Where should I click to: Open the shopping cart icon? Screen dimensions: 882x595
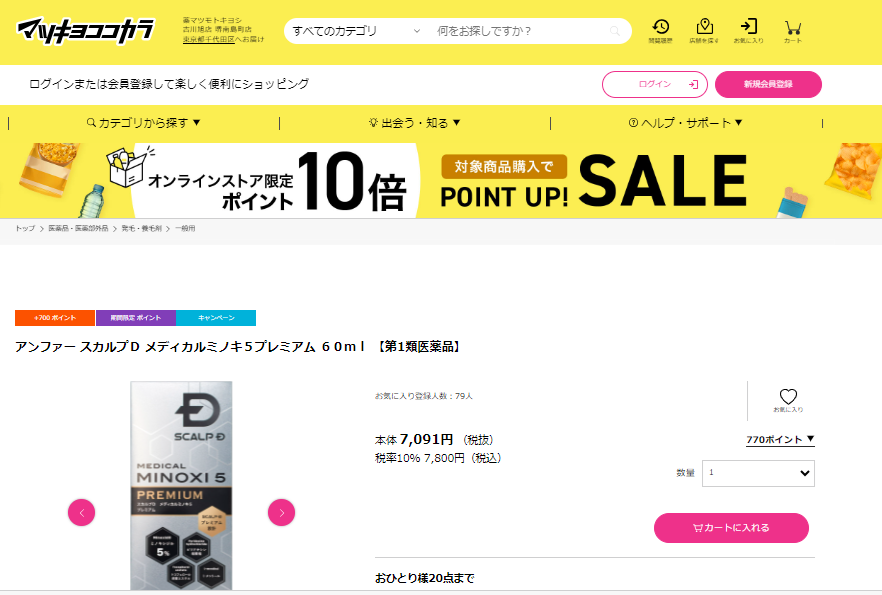tap(793, 30)
